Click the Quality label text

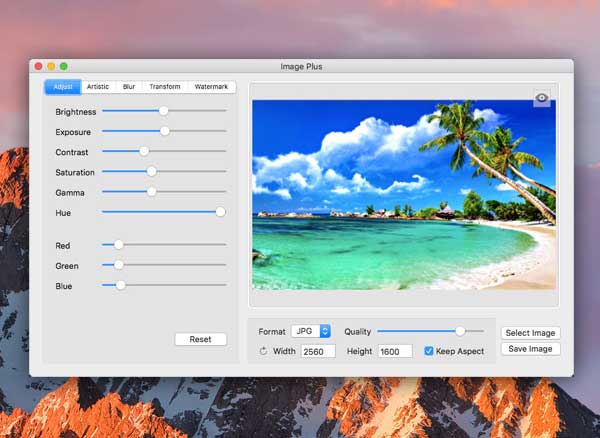coord(357,332)
